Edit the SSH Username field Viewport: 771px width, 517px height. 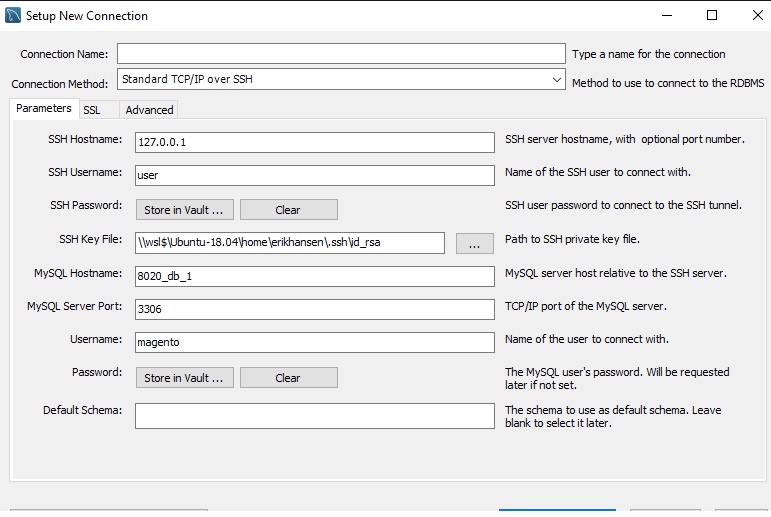[315, 175]
